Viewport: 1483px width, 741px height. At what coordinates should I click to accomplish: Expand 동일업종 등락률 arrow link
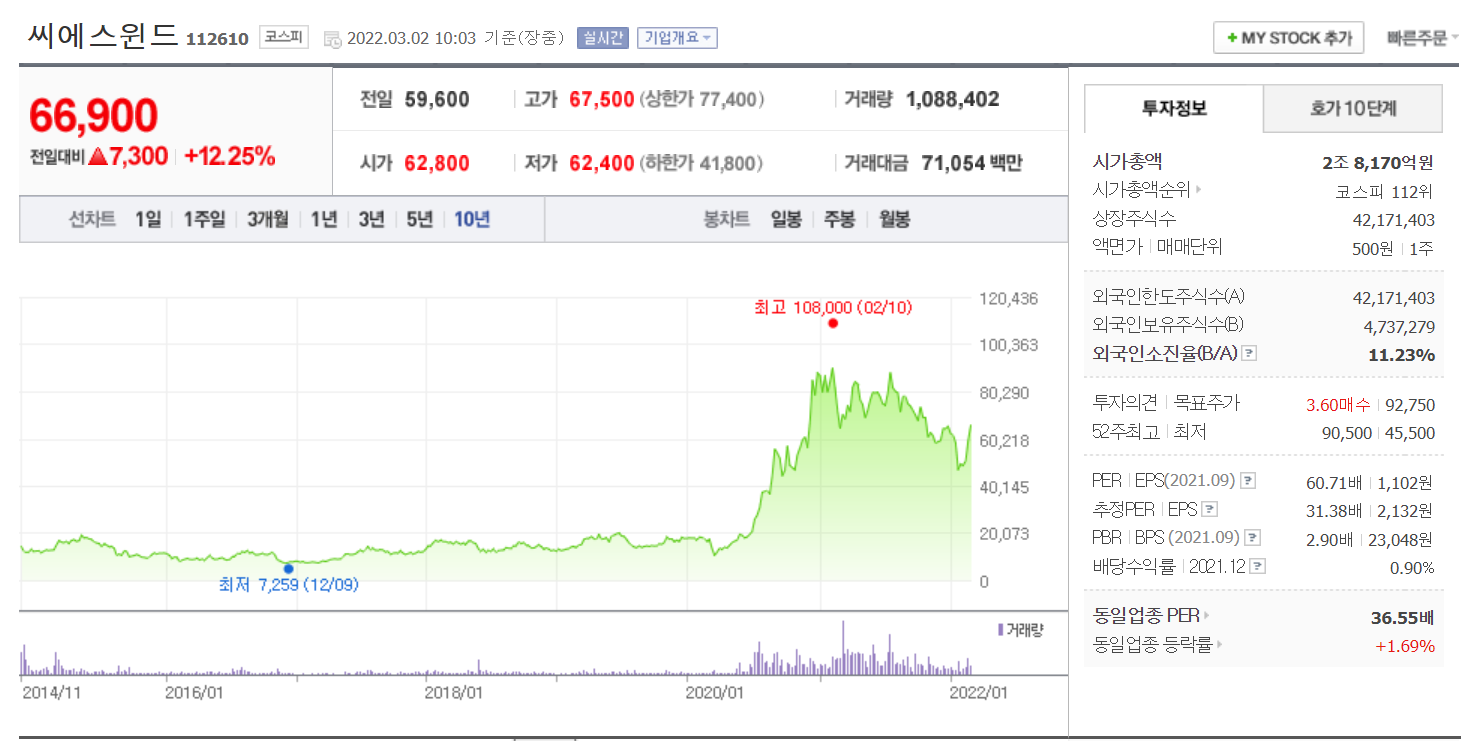(1220, 645)
